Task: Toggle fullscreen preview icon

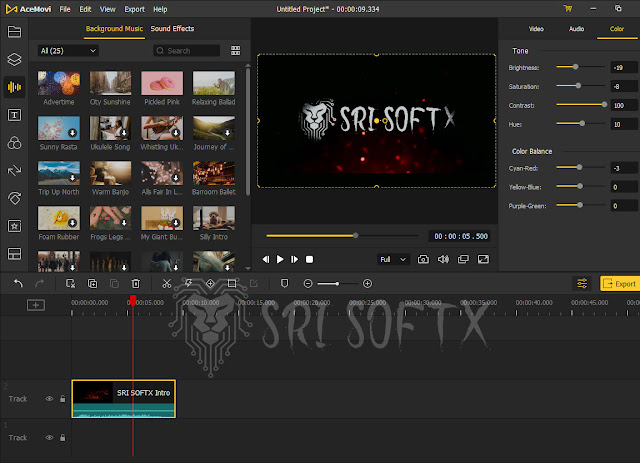Action: [x=483, y=259]
